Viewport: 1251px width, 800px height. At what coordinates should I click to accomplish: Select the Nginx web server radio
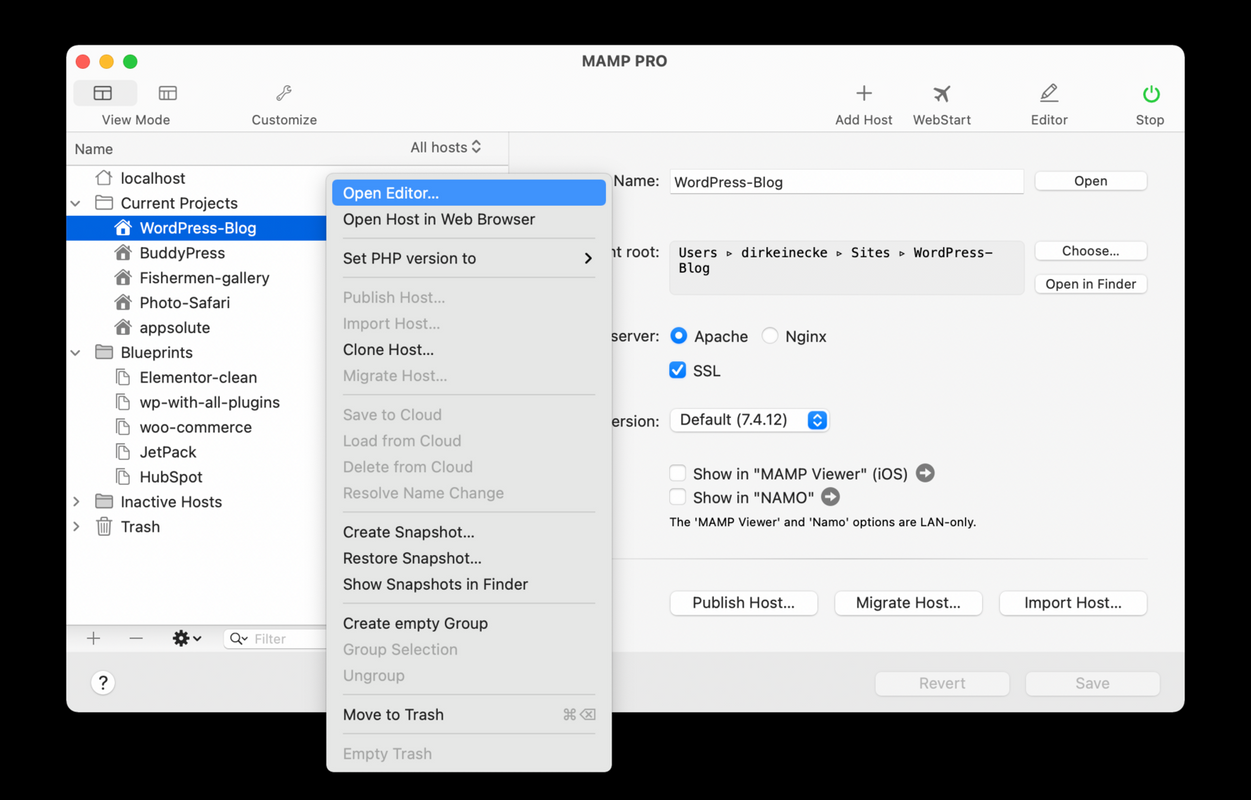(x=770, y=336)
